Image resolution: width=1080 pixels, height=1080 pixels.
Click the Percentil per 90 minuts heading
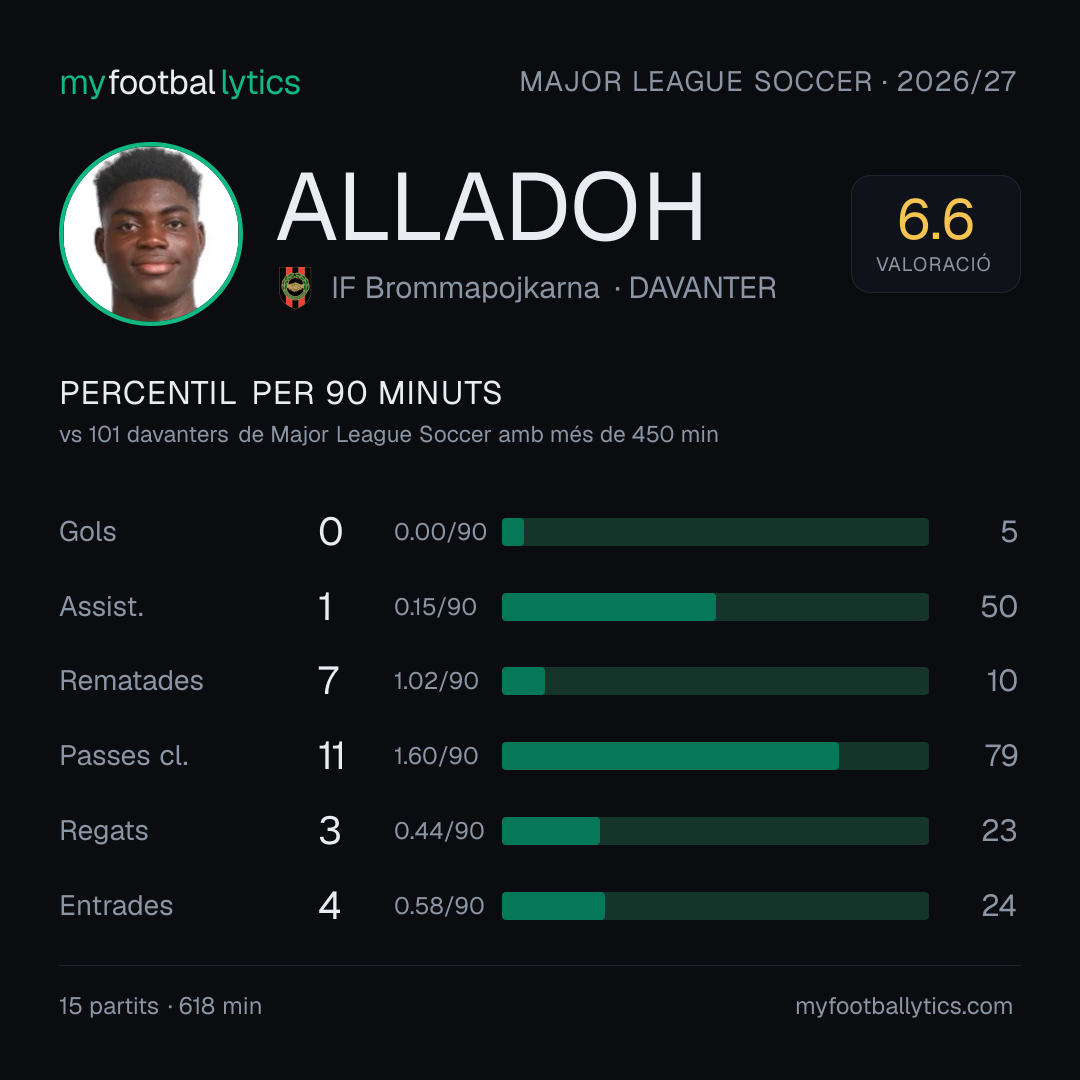[280, 393]
